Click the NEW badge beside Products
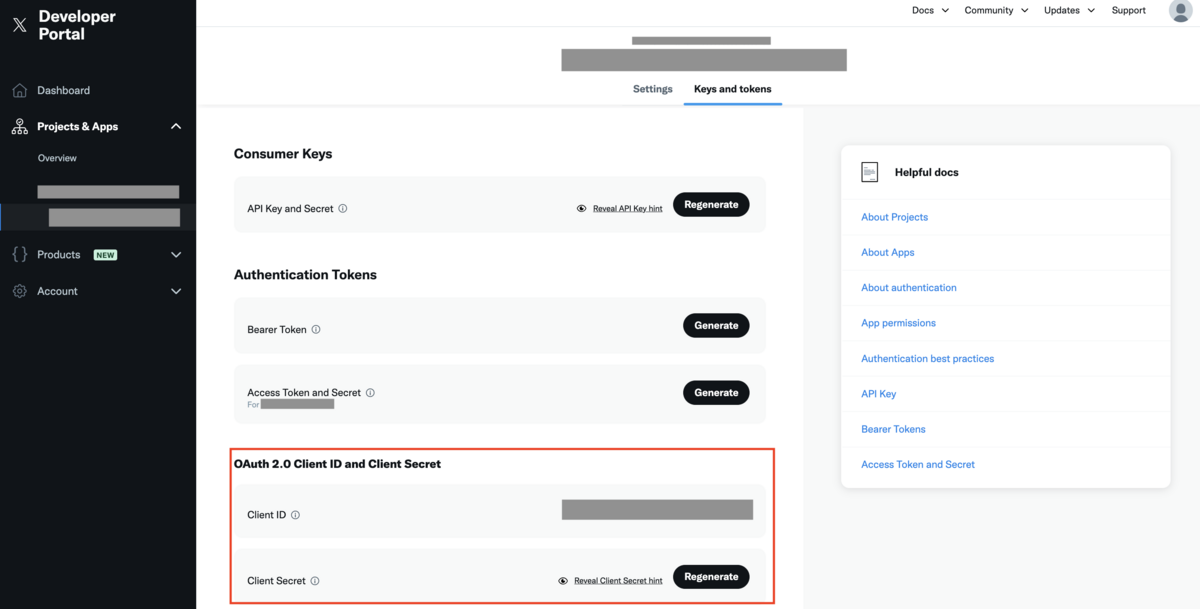1200x609 pixels. [x=105, y=255]
